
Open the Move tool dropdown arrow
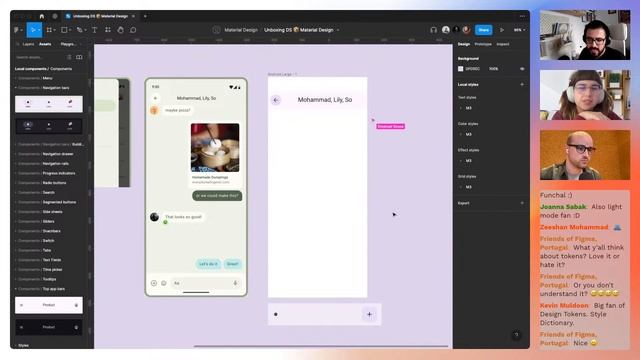click(40, 30)
